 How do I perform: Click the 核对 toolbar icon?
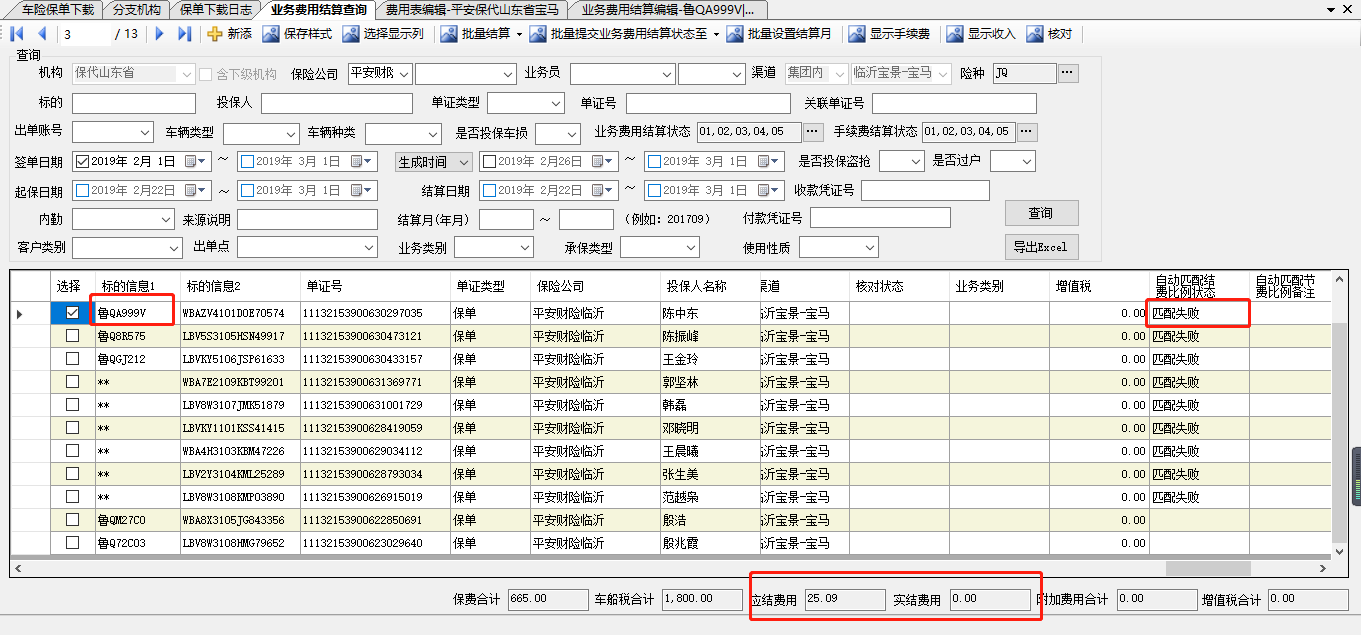[1035, 34]
